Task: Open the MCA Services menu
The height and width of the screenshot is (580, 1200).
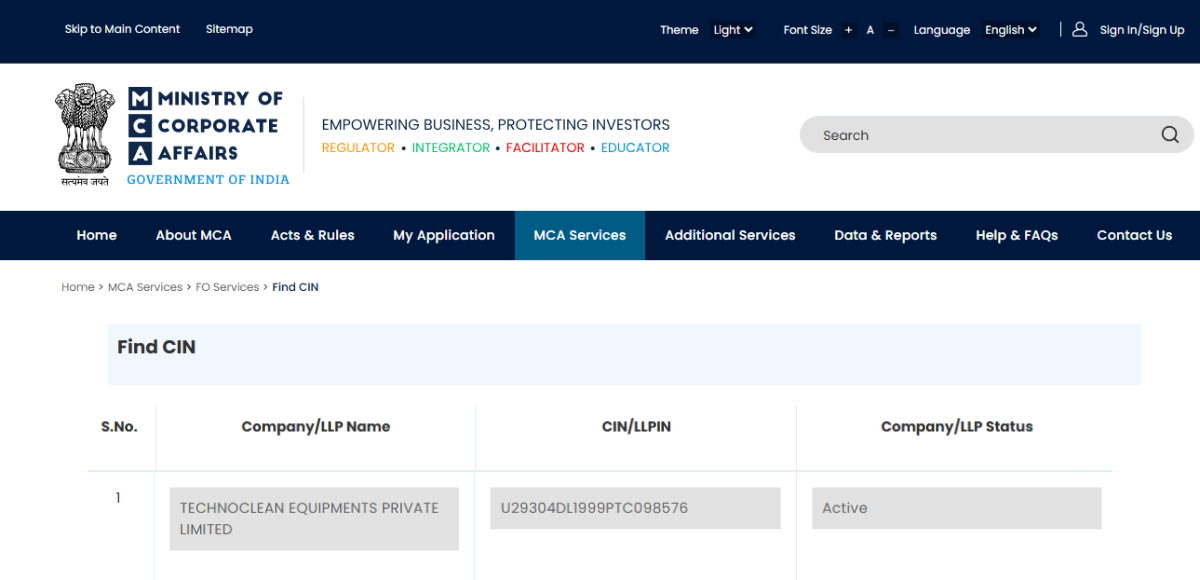Action: click(579, 235)
